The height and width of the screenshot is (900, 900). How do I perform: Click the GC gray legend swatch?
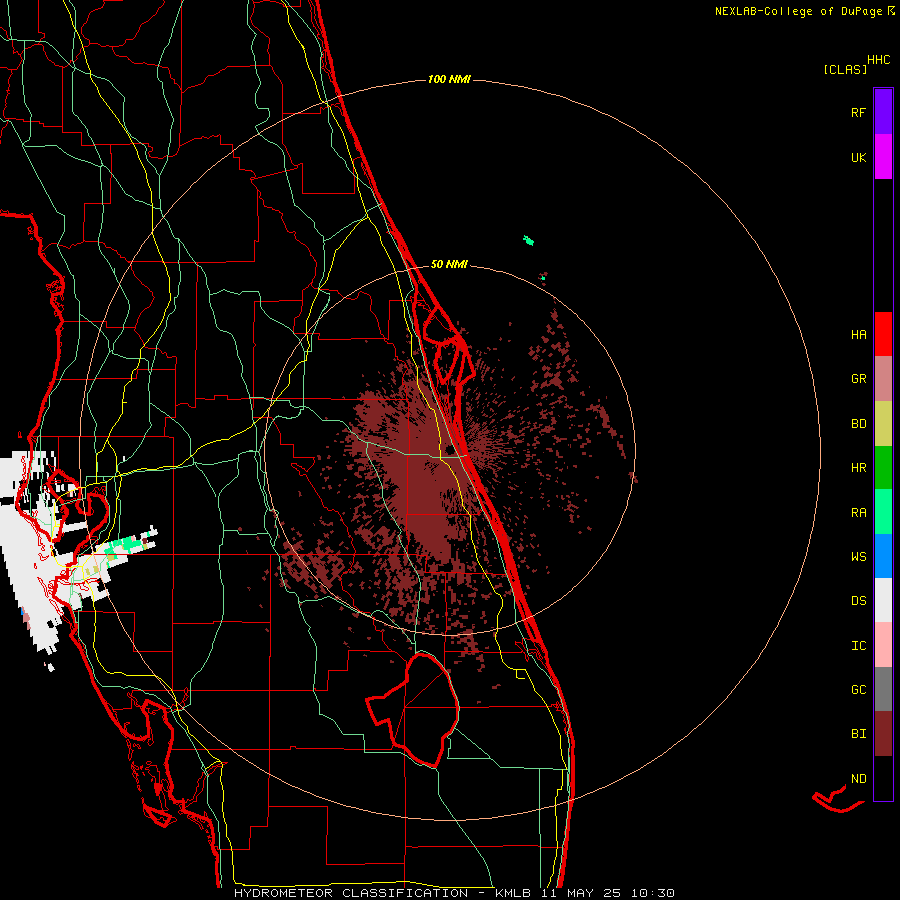883,689
